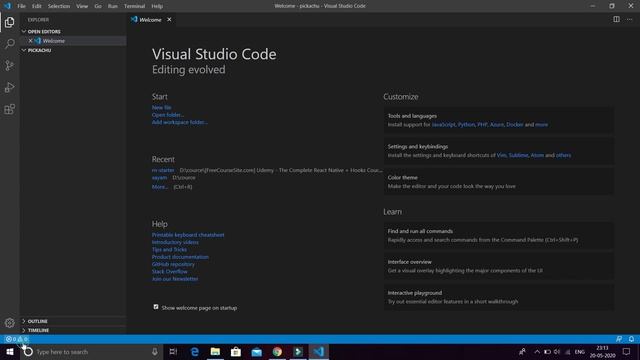Select the Welcome editor tab
640x360 pixels.
pyautogui.click(x=150, y=19)
